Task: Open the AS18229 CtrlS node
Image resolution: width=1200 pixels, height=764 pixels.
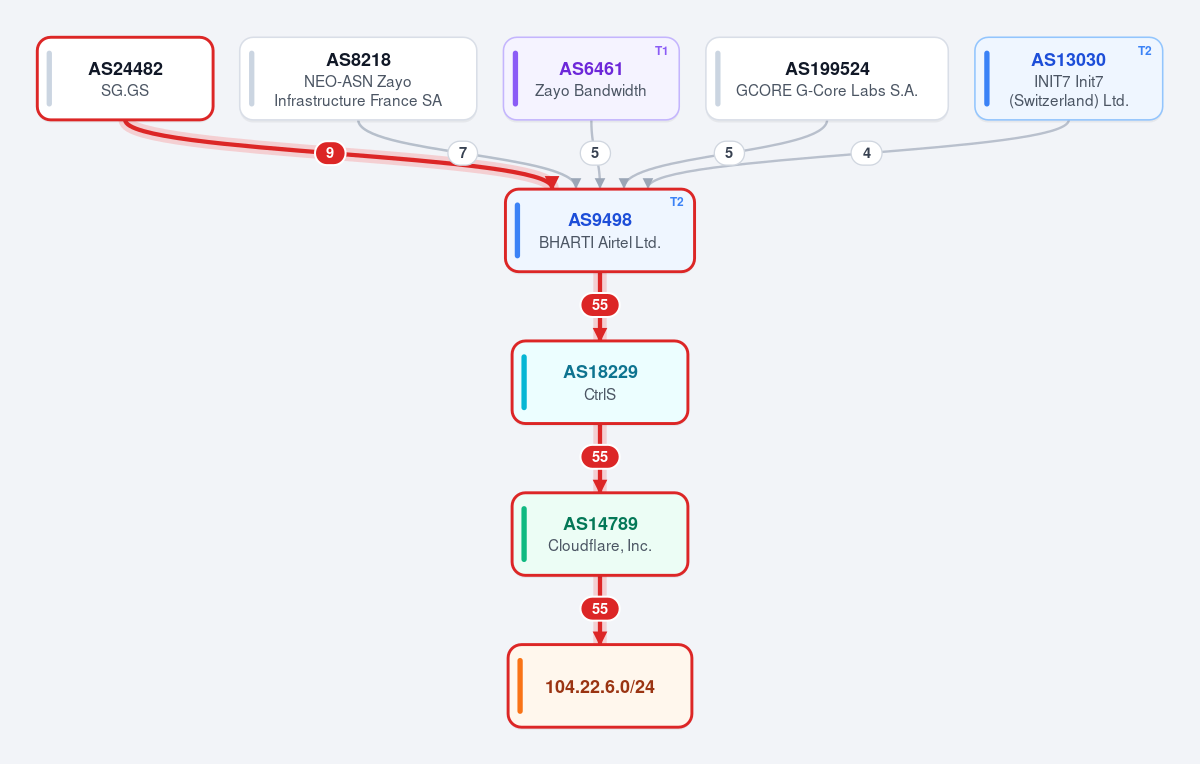Action: (600, 382)
